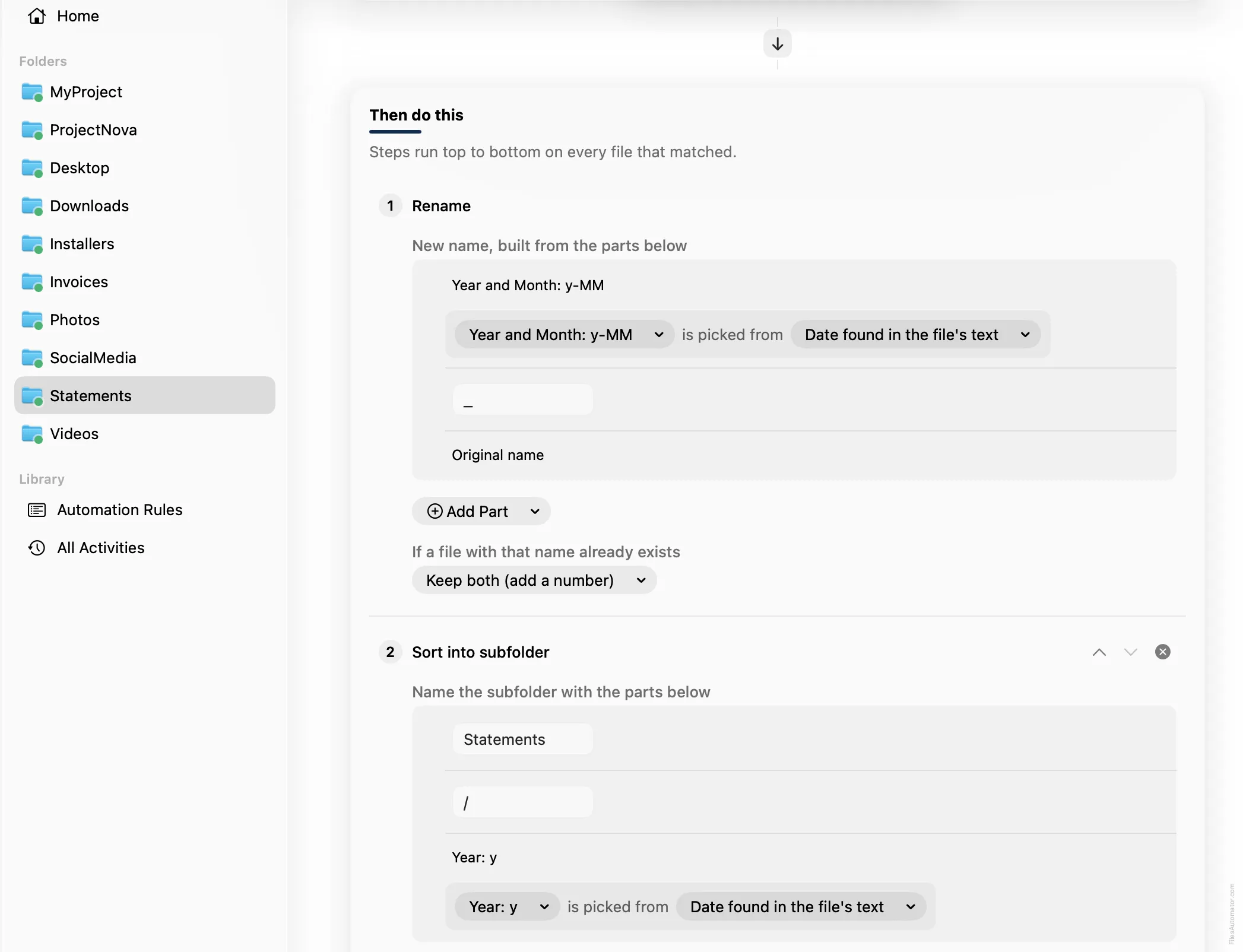Select Downloads folder label in sidebar
The image size is (1243, 952).
point(89,206)
